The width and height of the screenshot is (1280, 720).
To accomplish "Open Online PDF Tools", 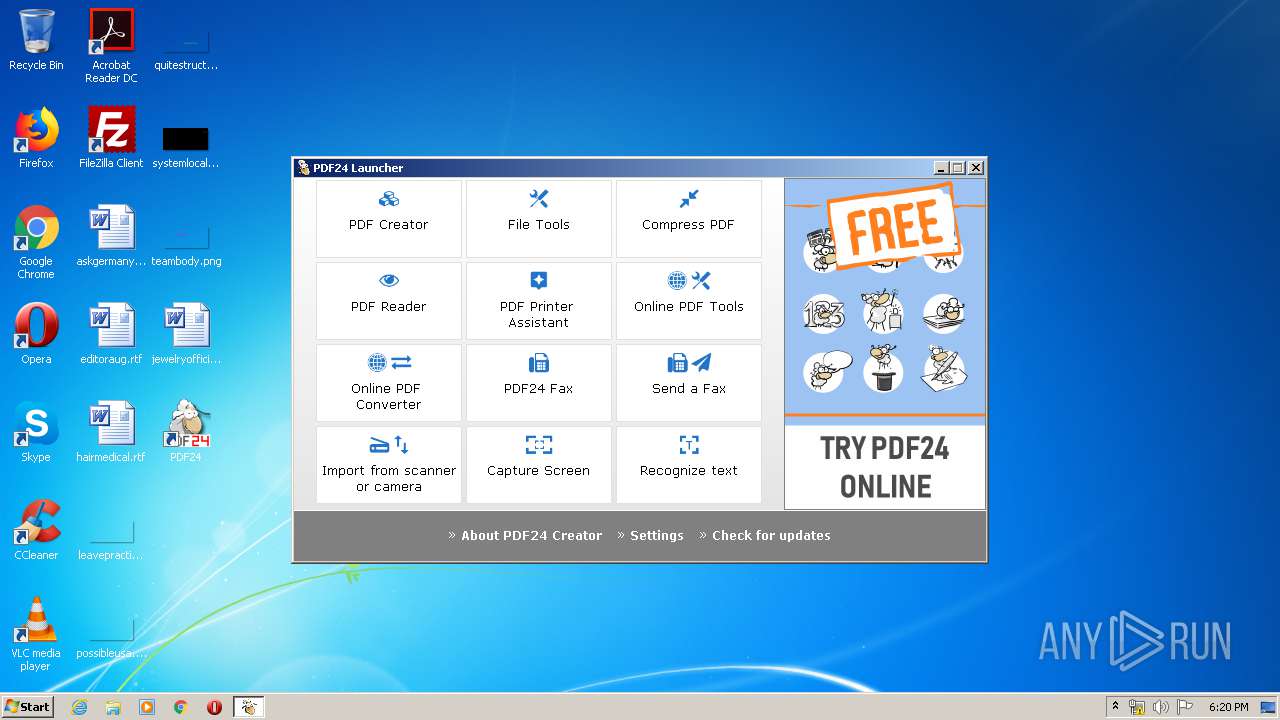I will pyautogui.click(x=689, y=301).
